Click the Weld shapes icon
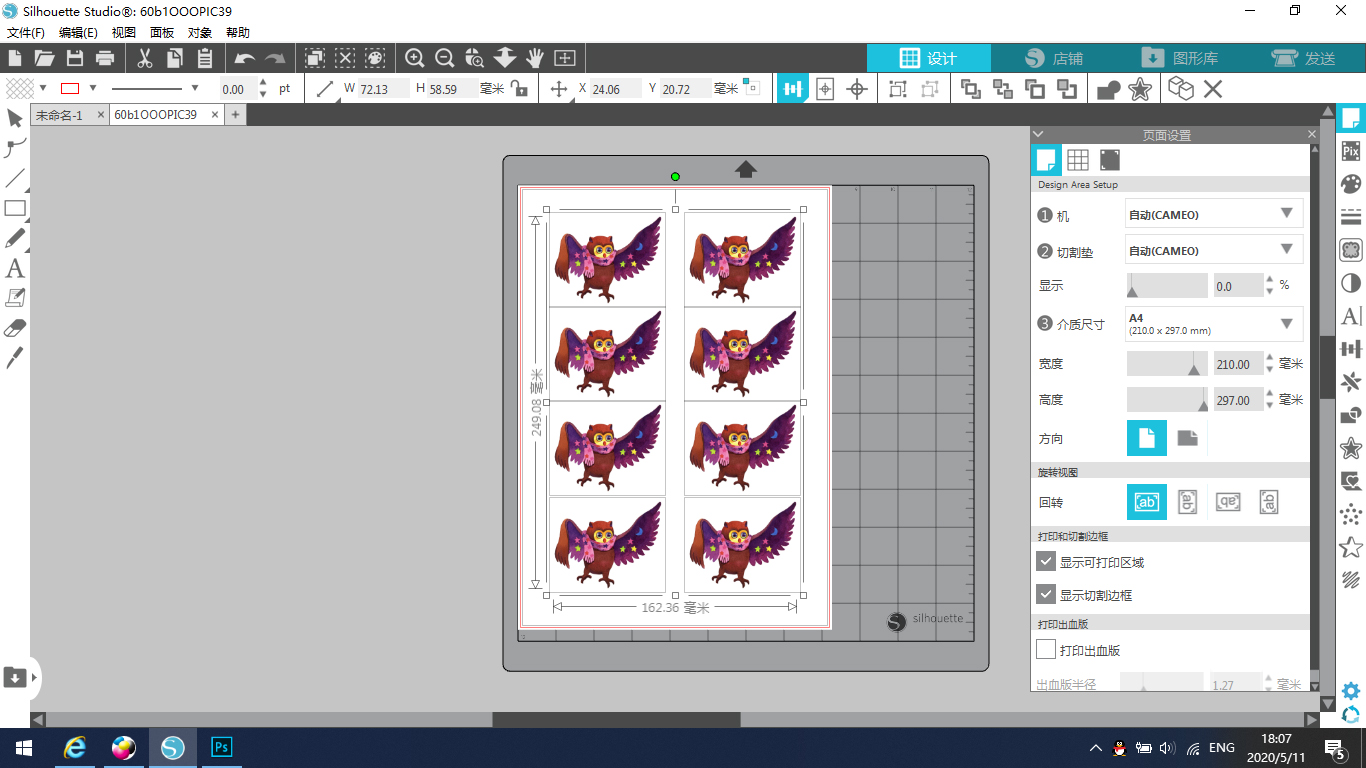This screenshot has height=768, width=1366. pos(1108,89)
